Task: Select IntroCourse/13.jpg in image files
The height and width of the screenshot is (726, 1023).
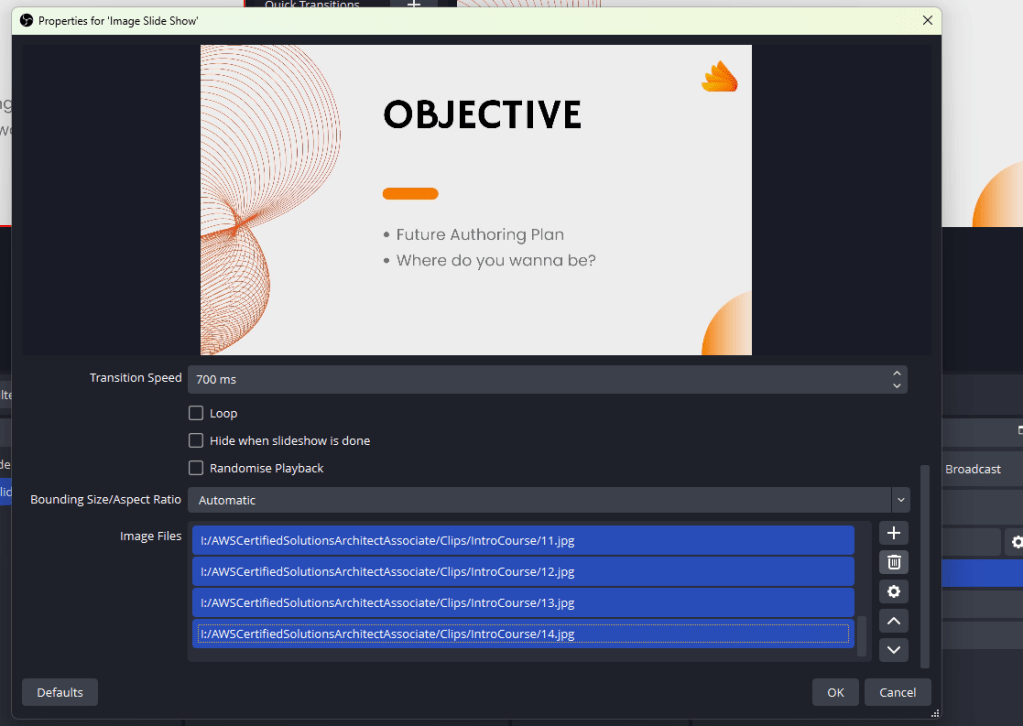Action: click(x=523, y=603)
